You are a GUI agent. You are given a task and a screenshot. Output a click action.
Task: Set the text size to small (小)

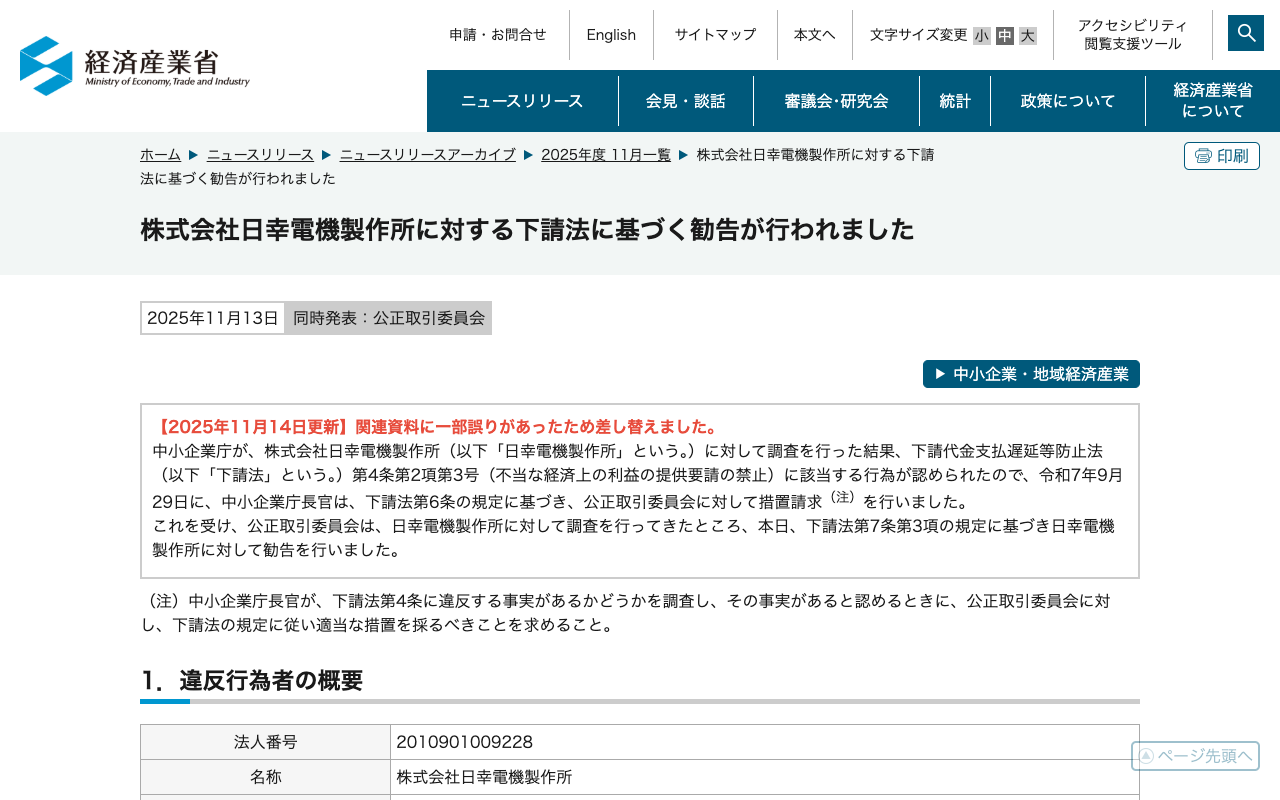[982, 36]
